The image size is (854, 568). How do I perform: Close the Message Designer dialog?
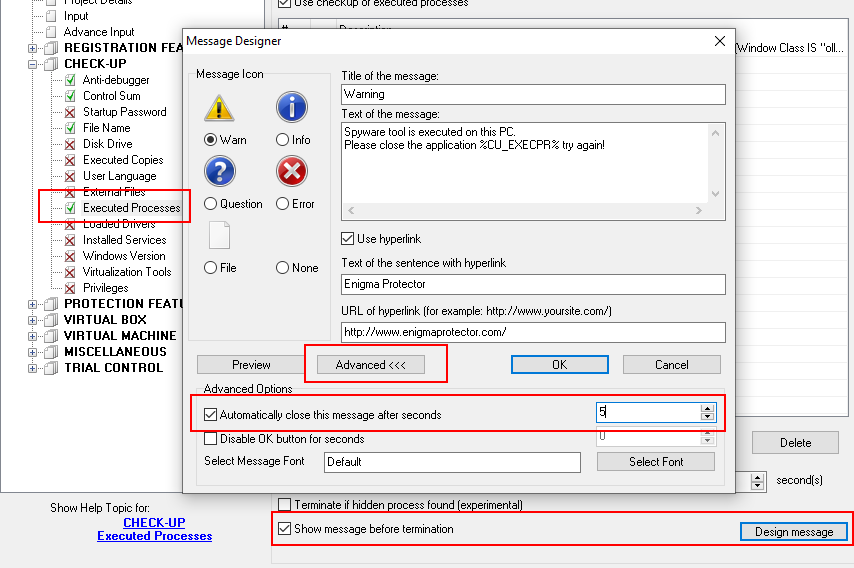(x=719, y=41)
